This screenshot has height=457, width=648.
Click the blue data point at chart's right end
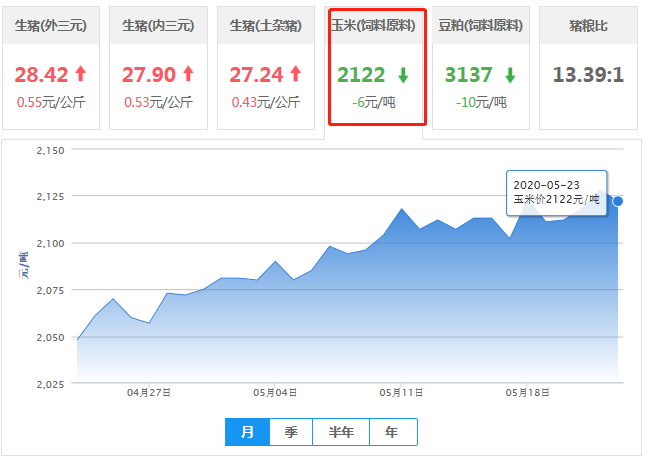pyautogui.click(x=618, y=201)
